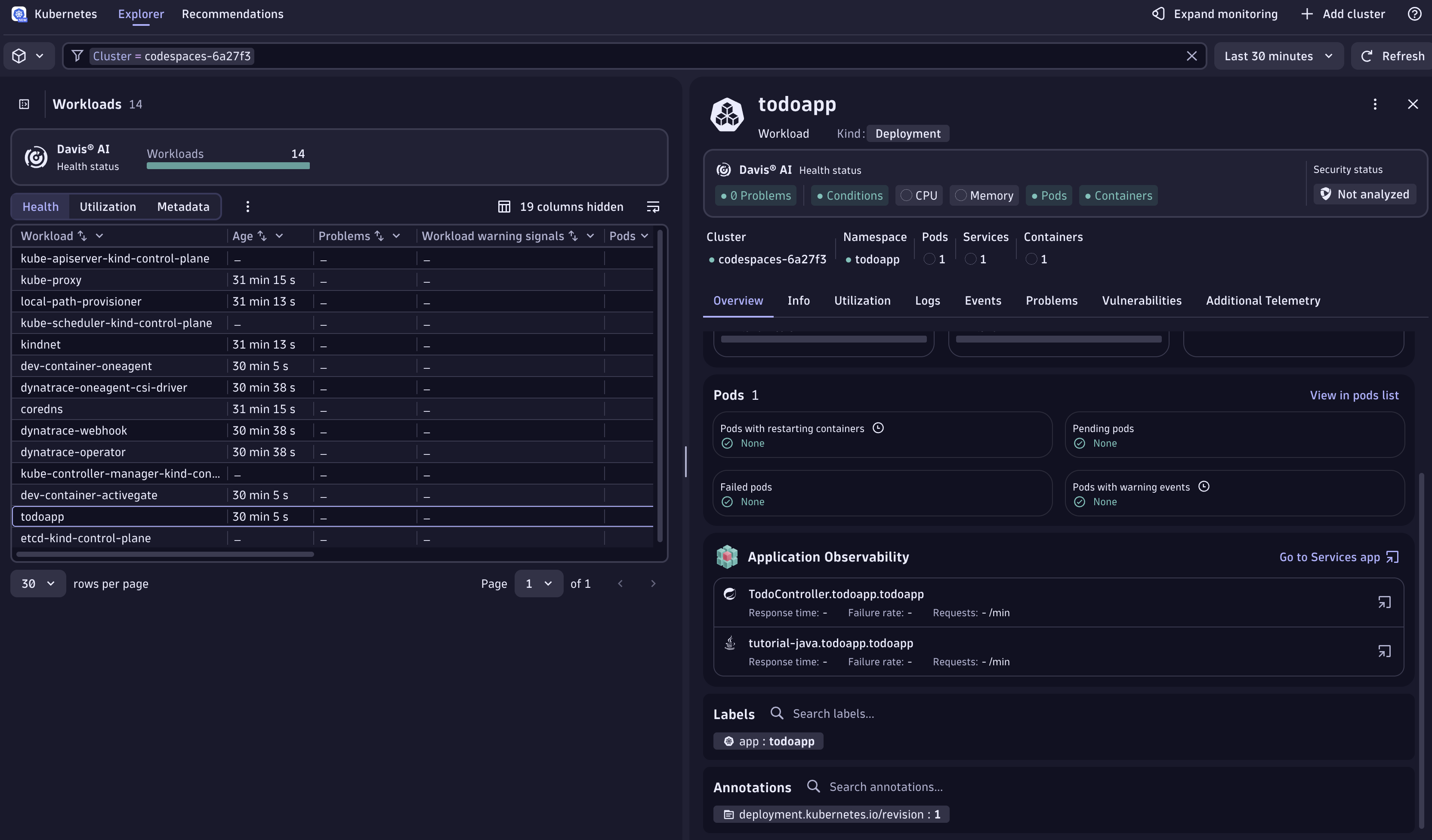Select the kube-proxy workload row
This screenshot has width=1432, height=840.
coord(333,280)
